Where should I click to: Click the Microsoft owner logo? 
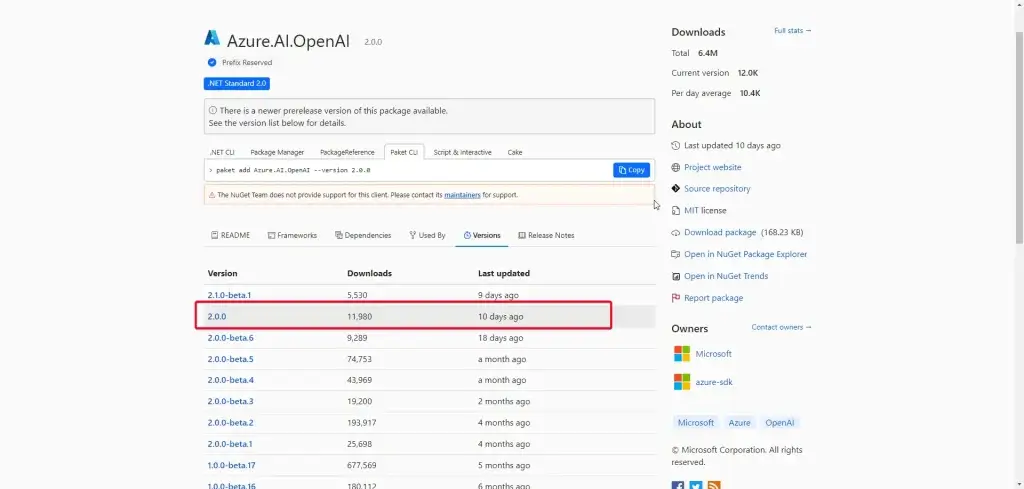(682, 354)
